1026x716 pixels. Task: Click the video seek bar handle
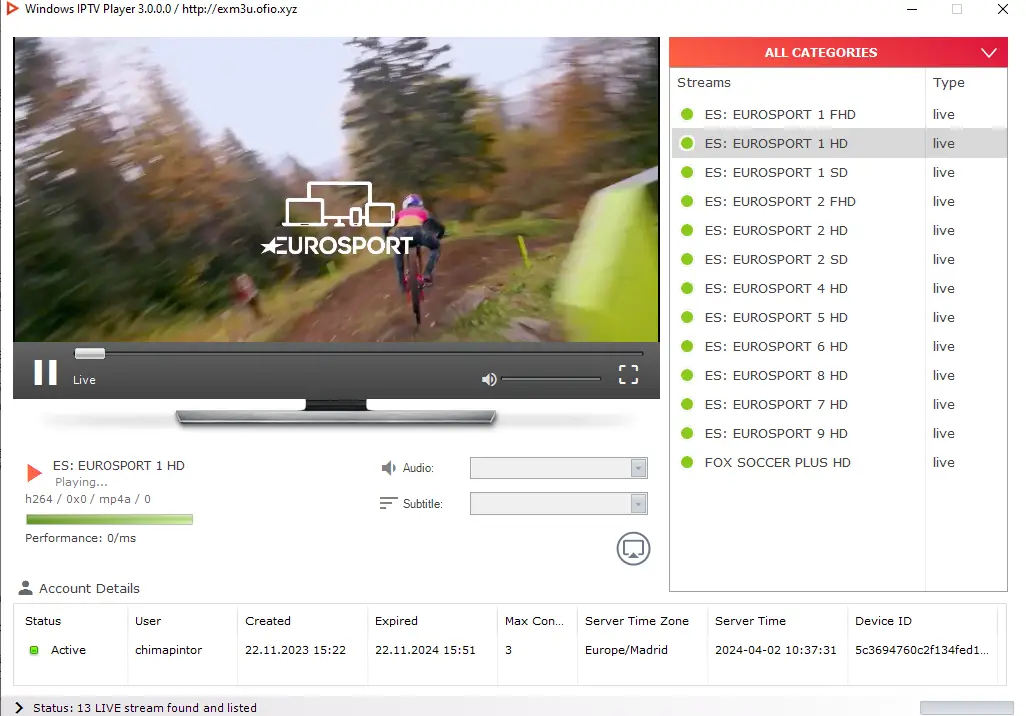(x=90, y=353)
